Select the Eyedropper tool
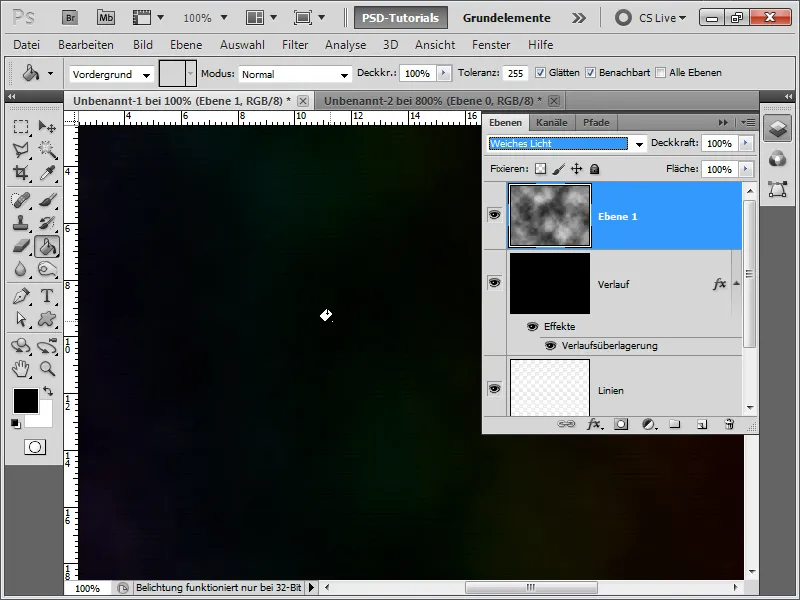The image size is (800, 600). click(47, 172)
